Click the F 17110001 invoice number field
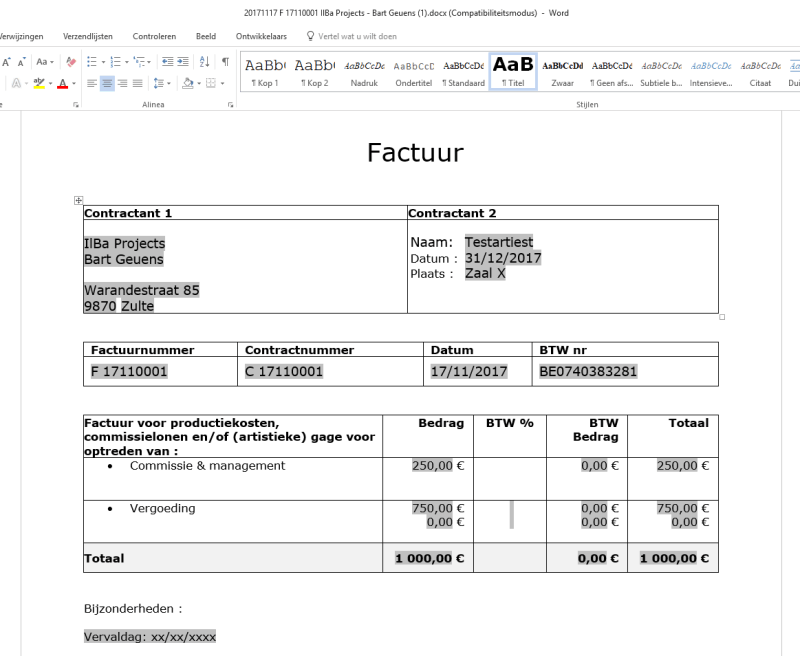 [x=129, y=371]
